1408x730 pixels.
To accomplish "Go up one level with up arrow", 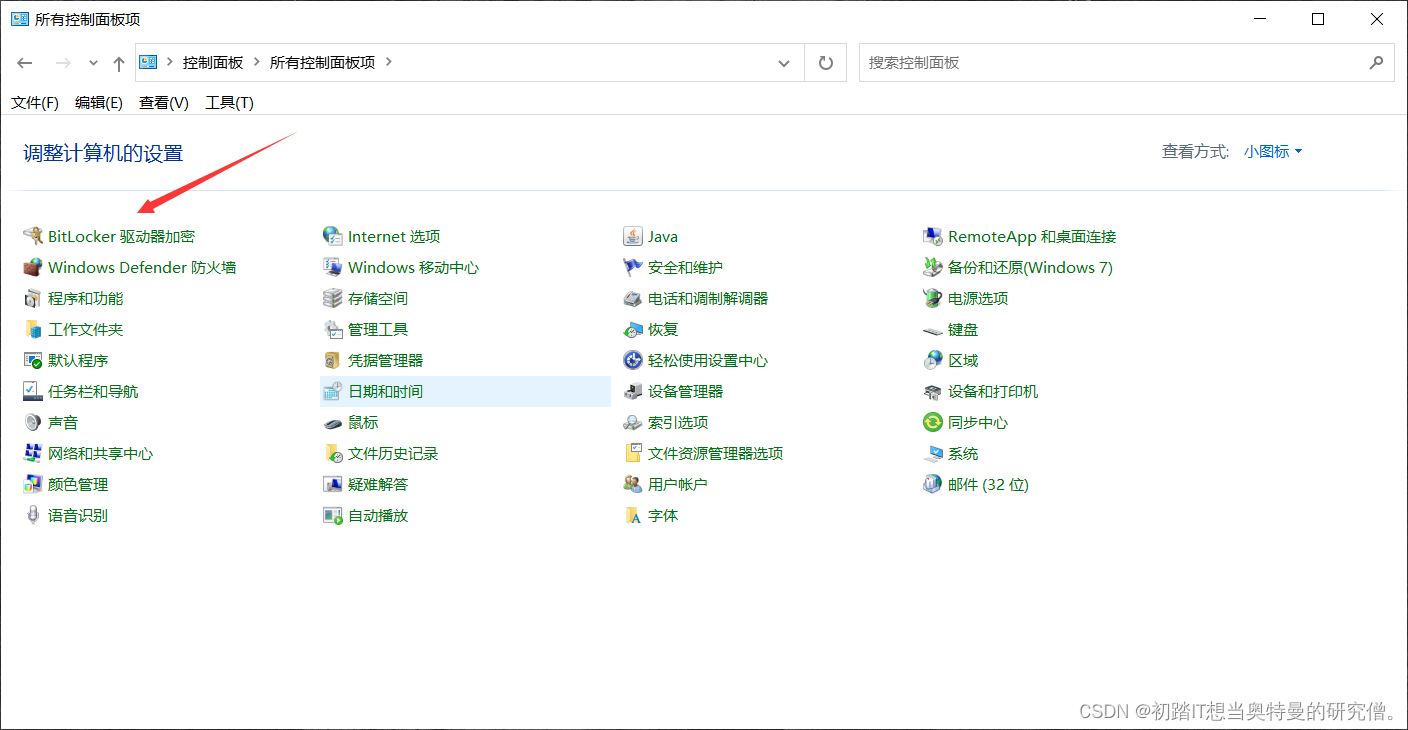I will pos(119,63).
